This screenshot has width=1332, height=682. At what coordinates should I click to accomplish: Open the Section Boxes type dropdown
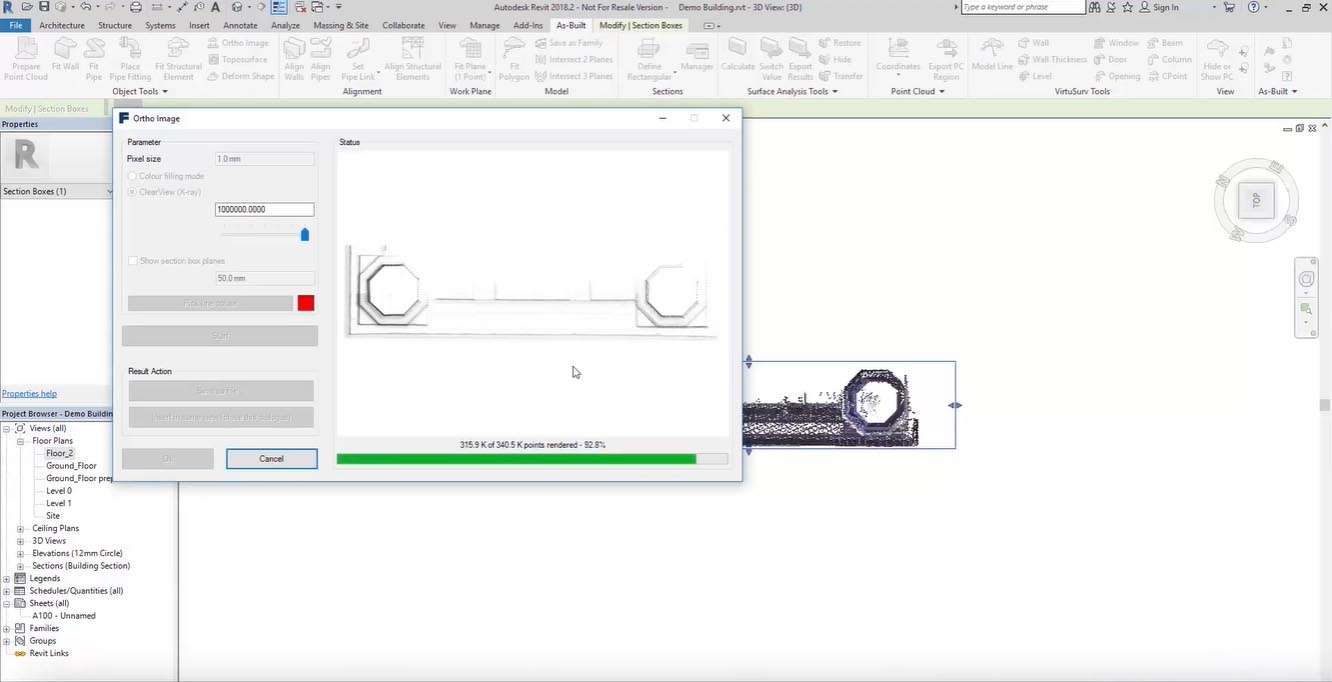pos(109,191)
